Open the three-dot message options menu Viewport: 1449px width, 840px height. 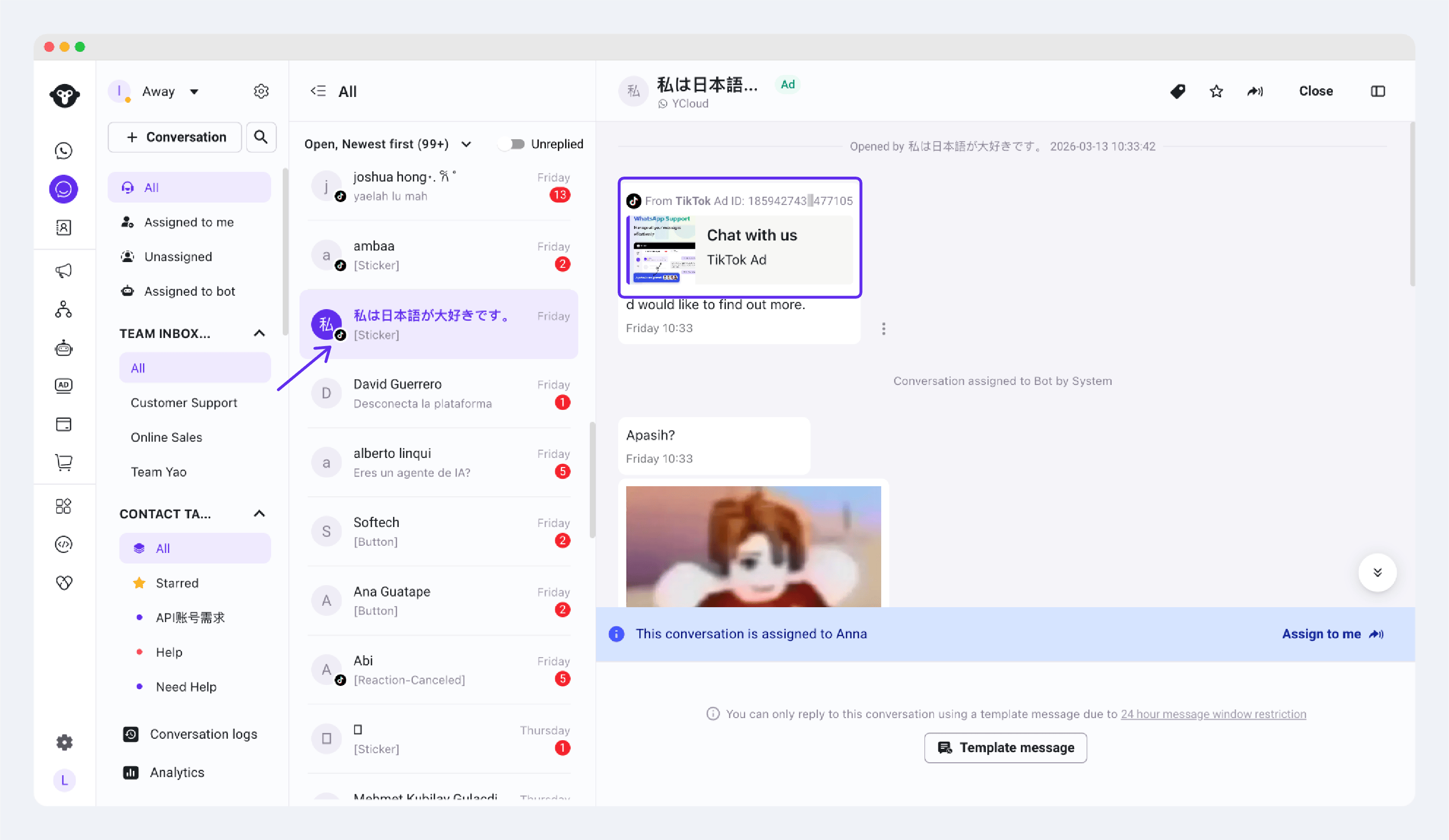click(884, 329)
